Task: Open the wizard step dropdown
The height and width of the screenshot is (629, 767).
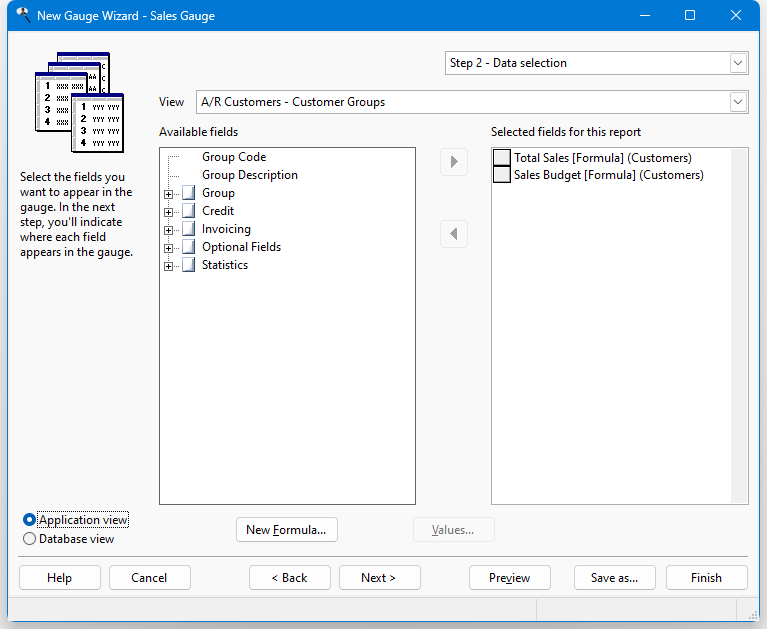Action: point(738,63)
